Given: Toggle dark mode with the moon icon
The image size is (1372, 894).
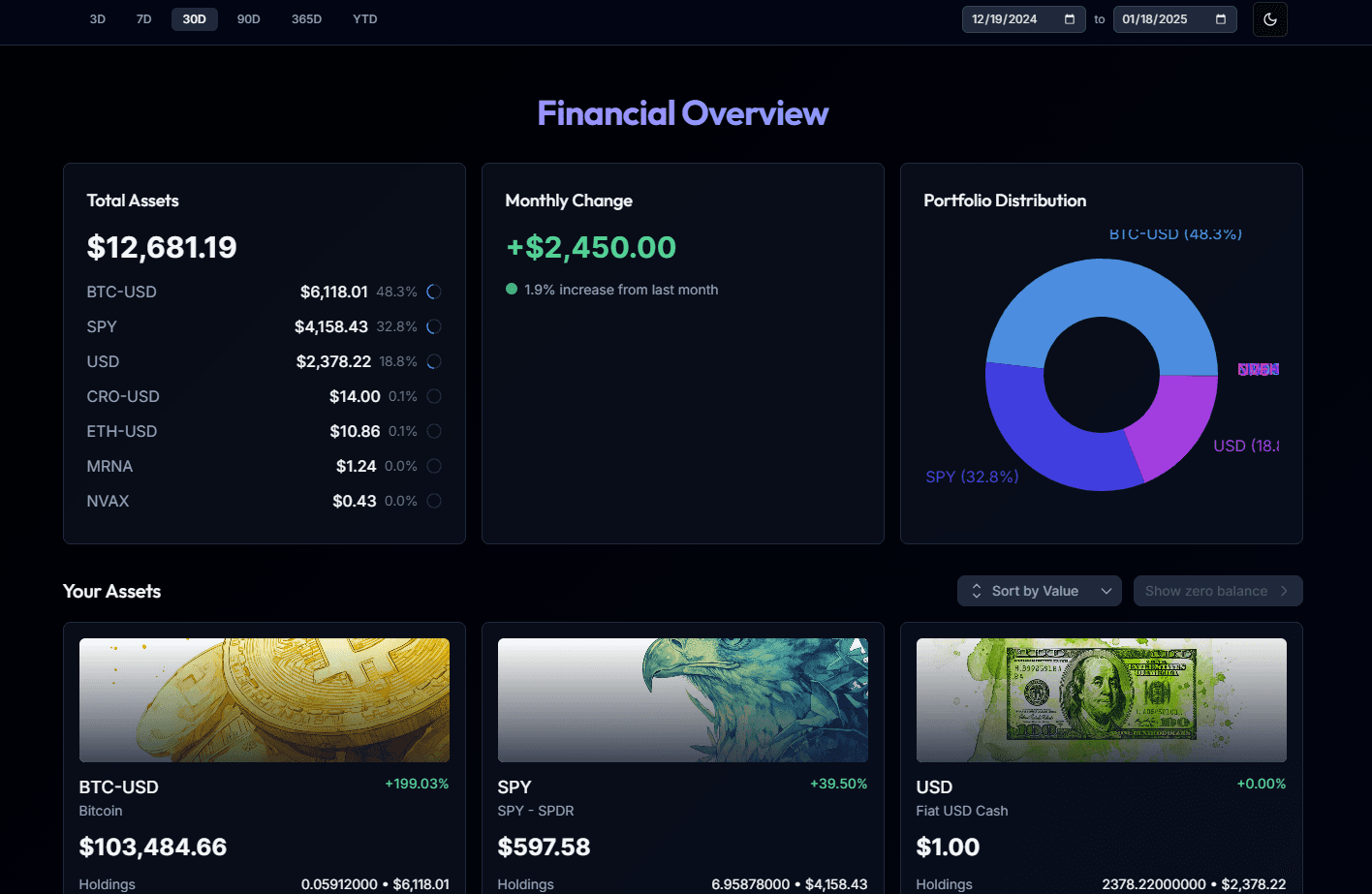Looking at the screenshot, I should coord(1269,18).
